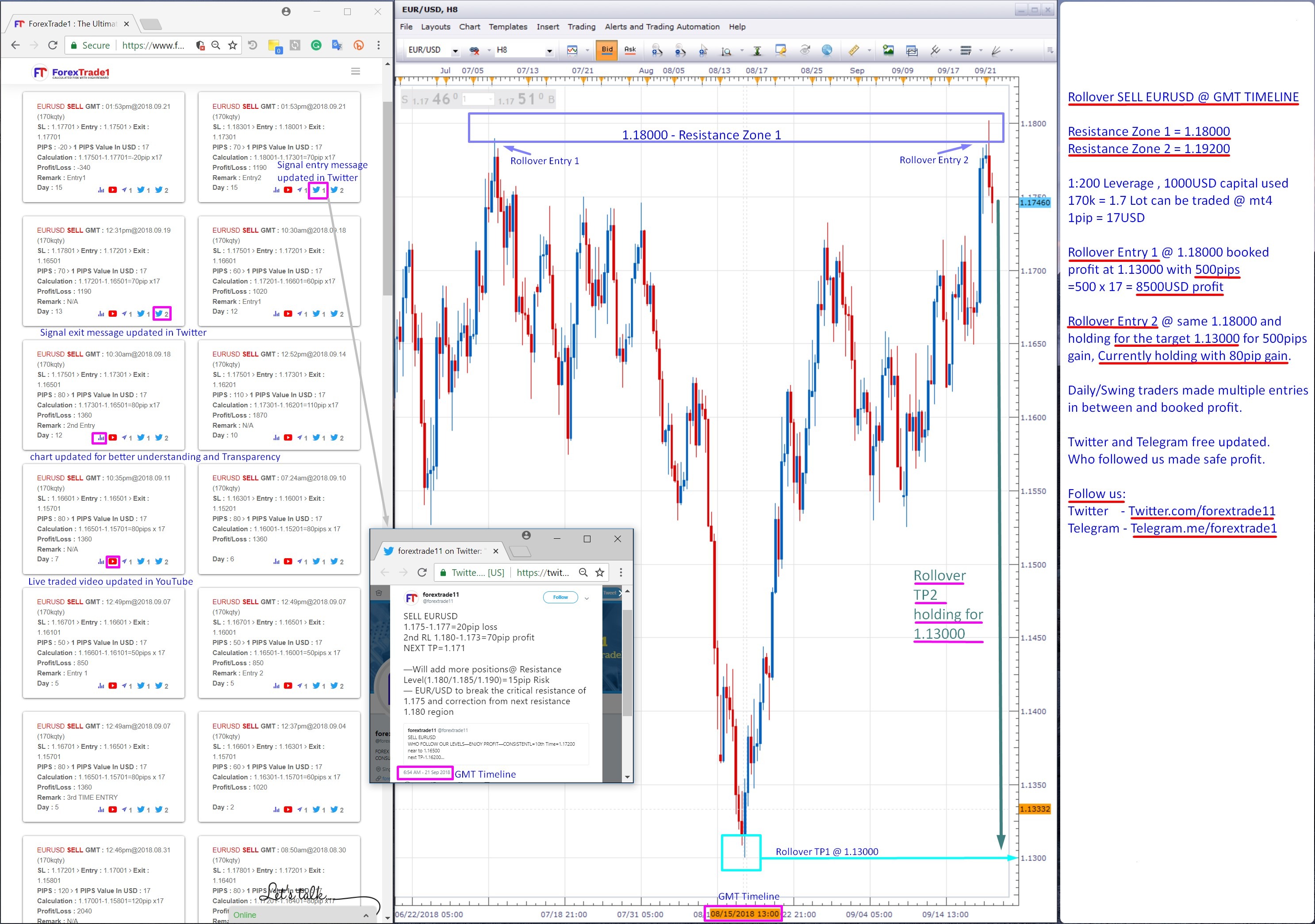Click the history clock extension icon in Chrome

tap(253, 45)
